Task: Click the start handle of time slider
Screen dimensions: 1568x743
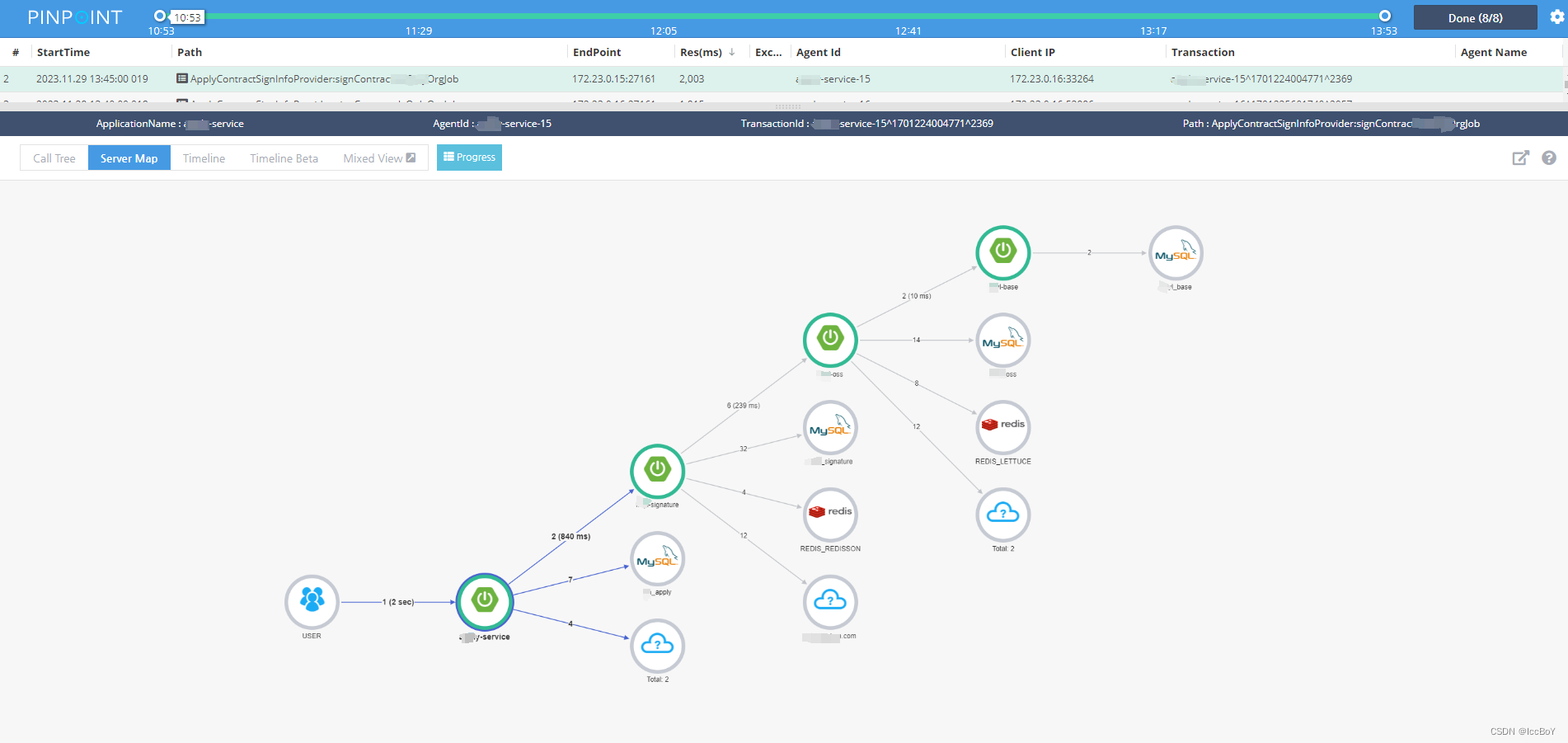Action: 160,16
